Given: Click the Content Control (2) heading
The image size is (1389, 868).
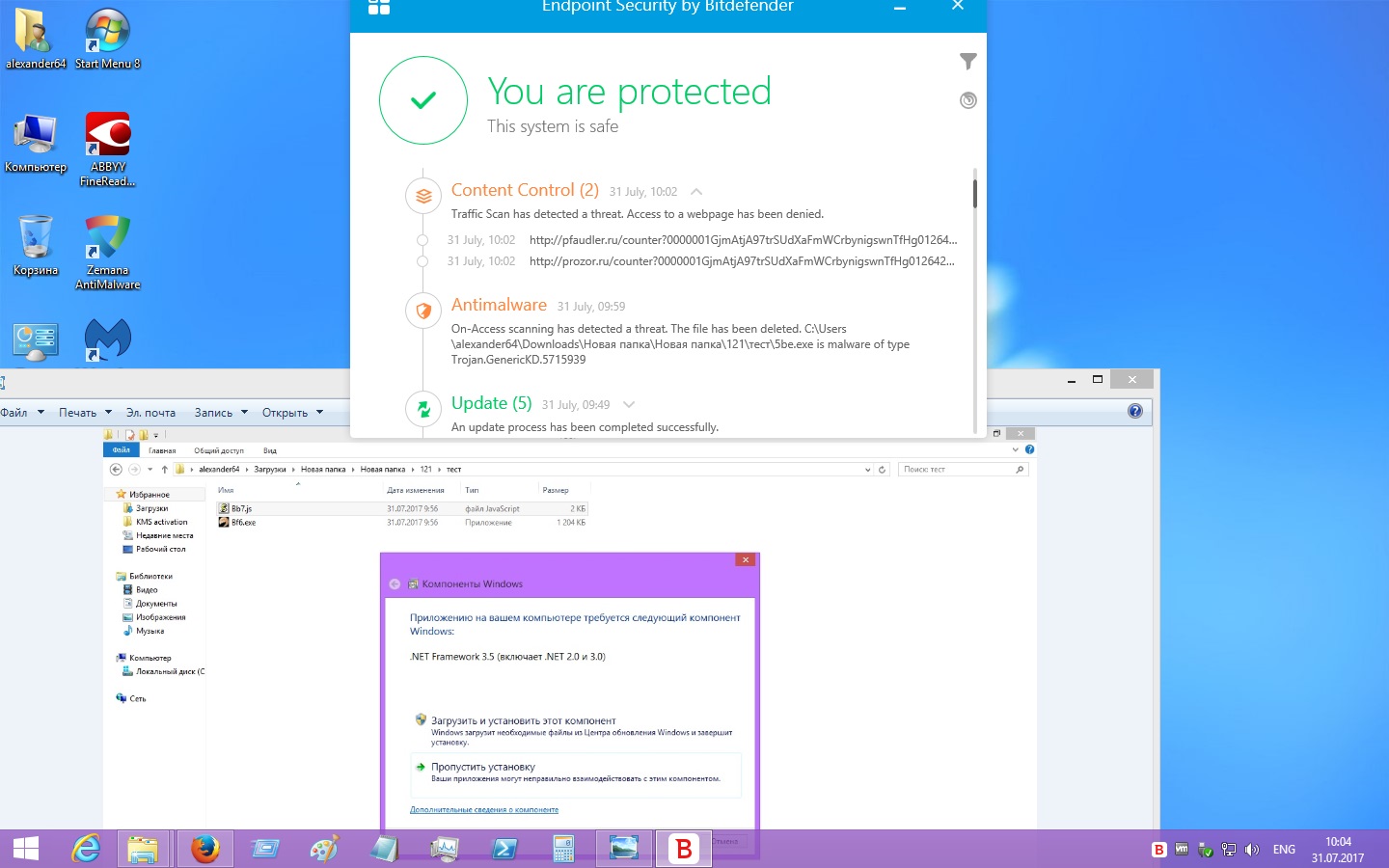Looking at the screenshot, I should click(525, 190).
